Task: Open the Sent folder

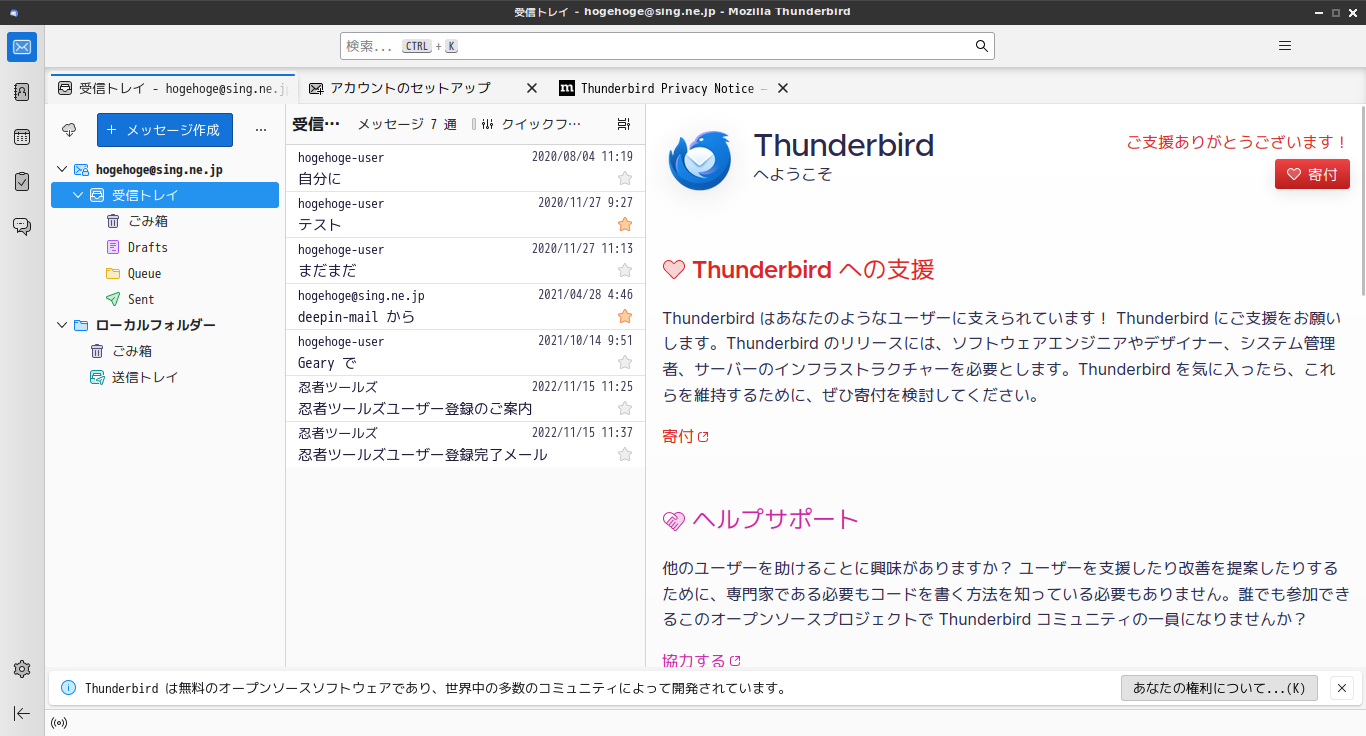Action: pyautogui.click(x=165, y=299)
